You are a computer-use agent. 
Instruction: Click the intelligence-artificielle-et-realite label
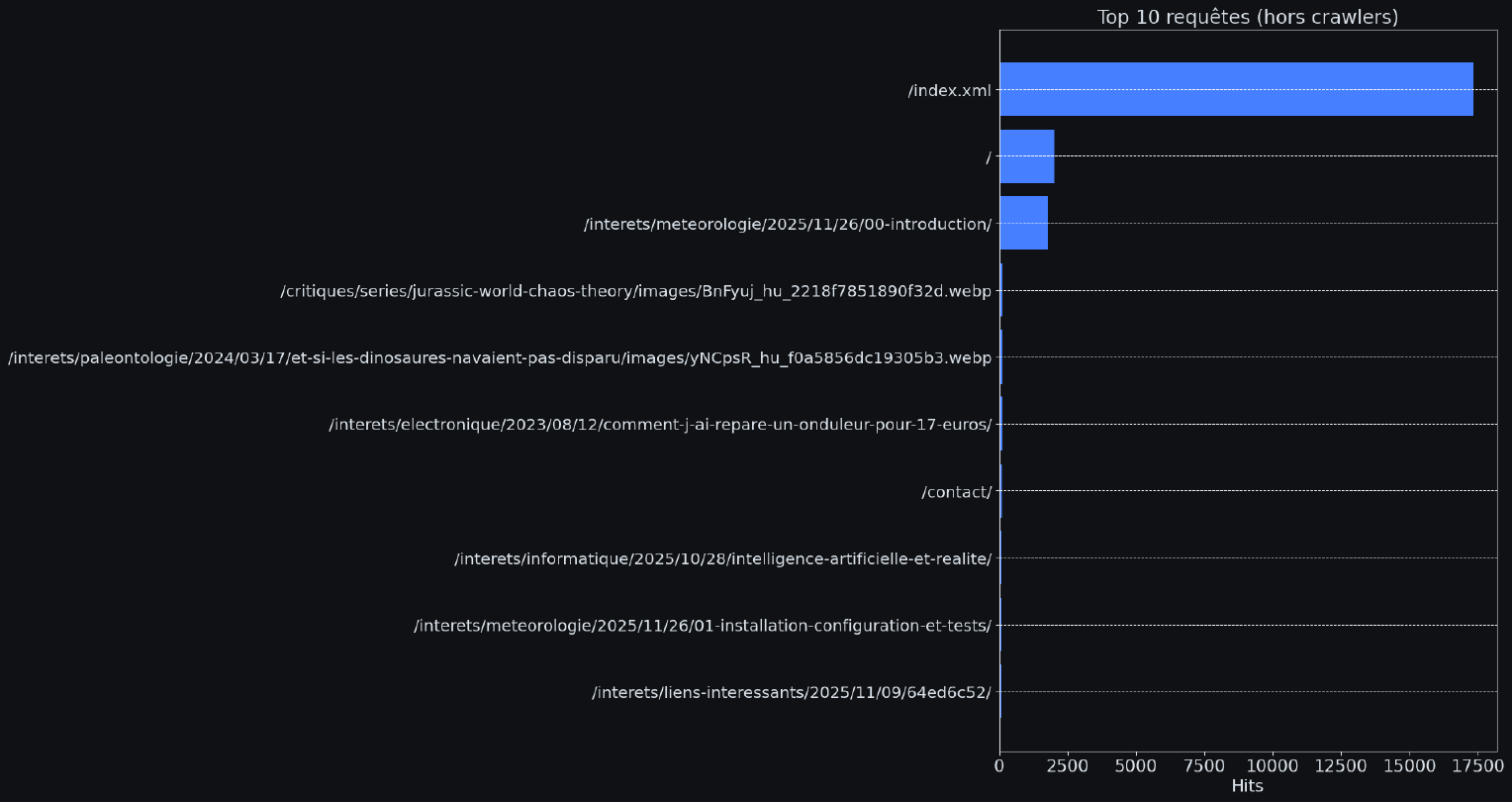click(722, 558)
